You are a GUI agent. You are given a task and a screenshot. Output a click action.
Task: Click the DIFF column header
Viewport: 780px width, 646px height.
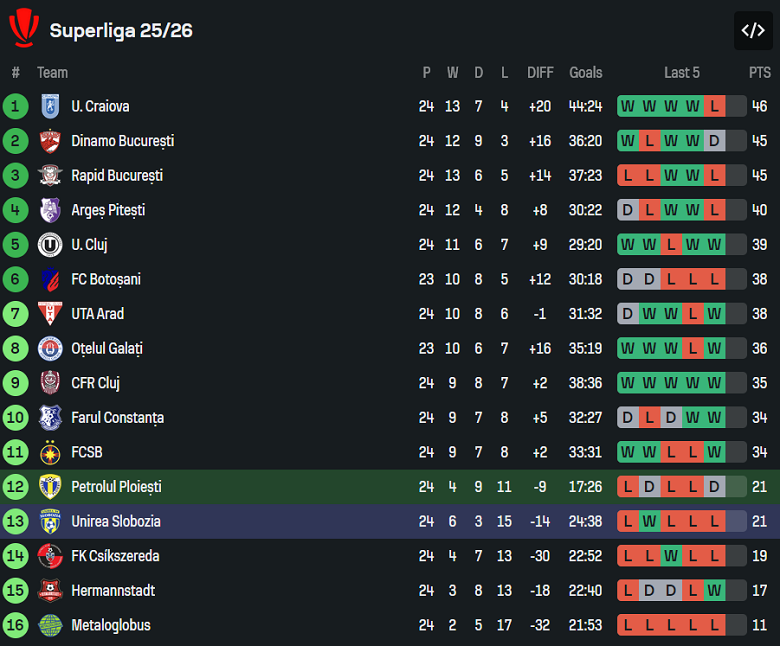(x=540, y=72)
